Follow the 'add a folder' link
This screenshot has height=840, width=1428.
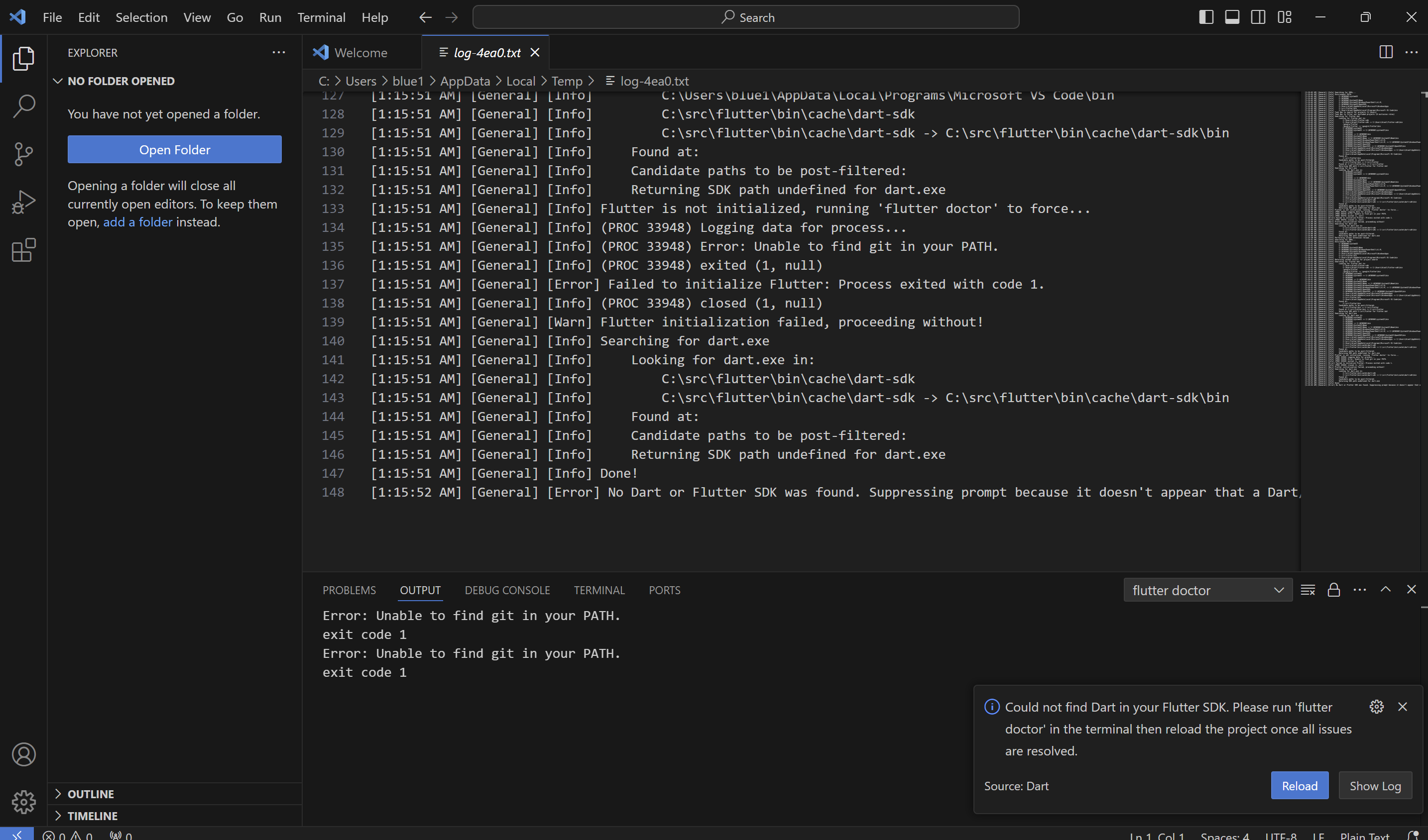pos(138,222)
